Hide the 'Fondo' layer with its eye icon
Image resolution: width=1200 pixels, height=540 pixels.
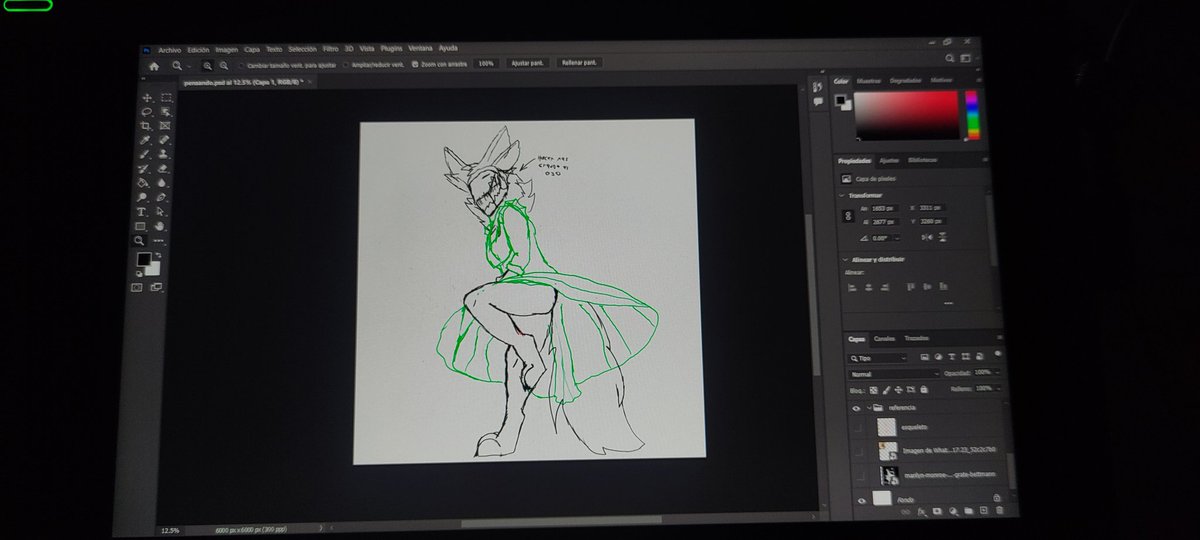pyautogui.click(x=861, y=500)
